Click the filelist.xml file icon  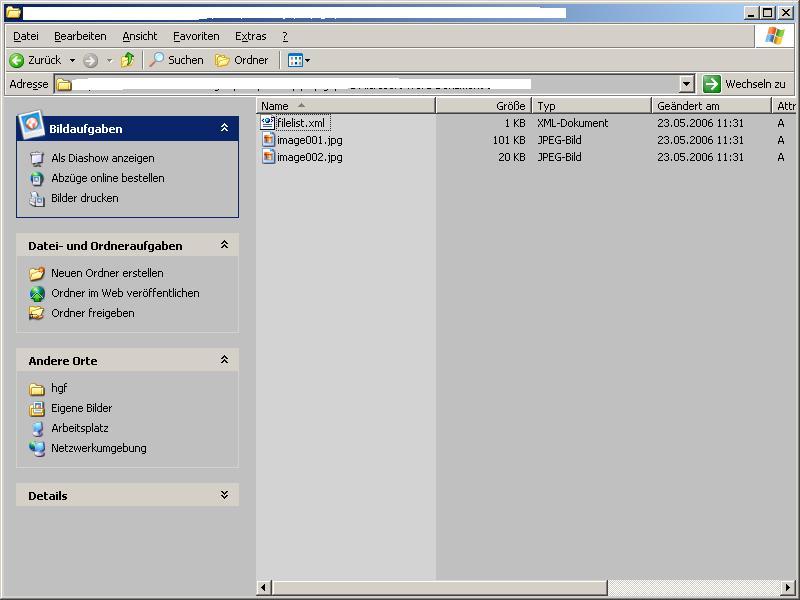(268, 122)
